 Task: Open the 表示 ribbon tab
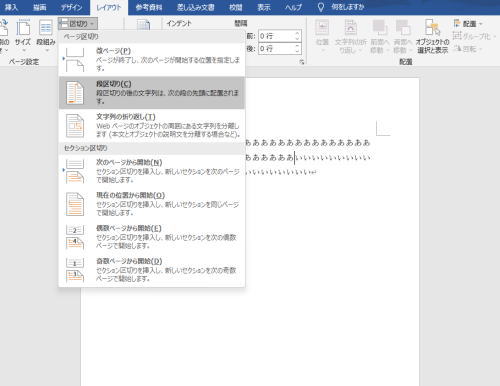[264, 7]
